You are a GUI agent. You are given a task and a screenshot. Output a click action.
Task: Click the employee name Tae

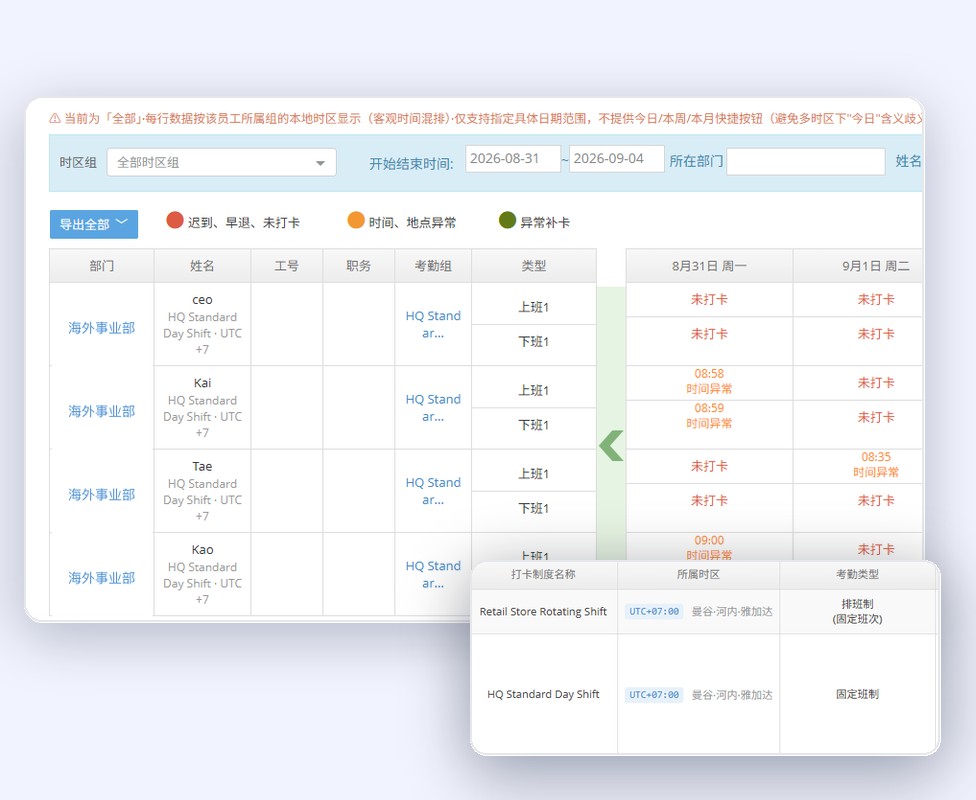click(202, 466)
